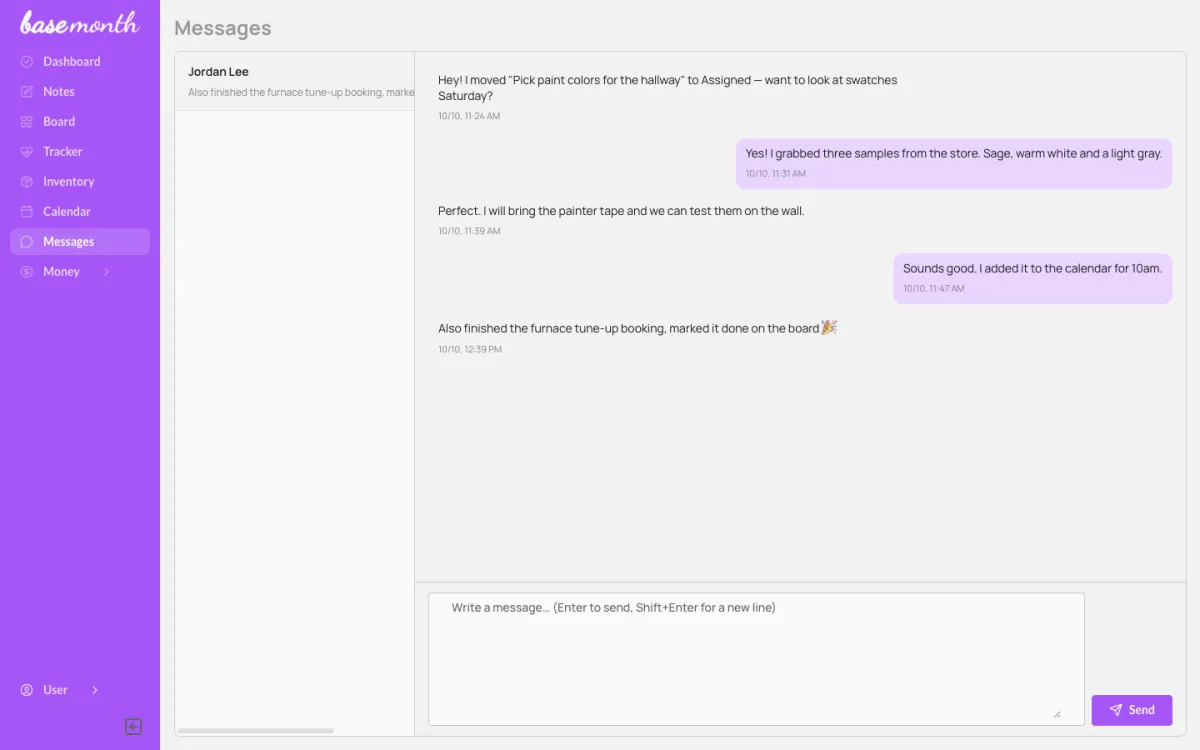The width and height of the screenshot is (1200, 750).
Task: Click the Calendar icon in sidebar
Action: pyautogui.click(x=27, y=212)
